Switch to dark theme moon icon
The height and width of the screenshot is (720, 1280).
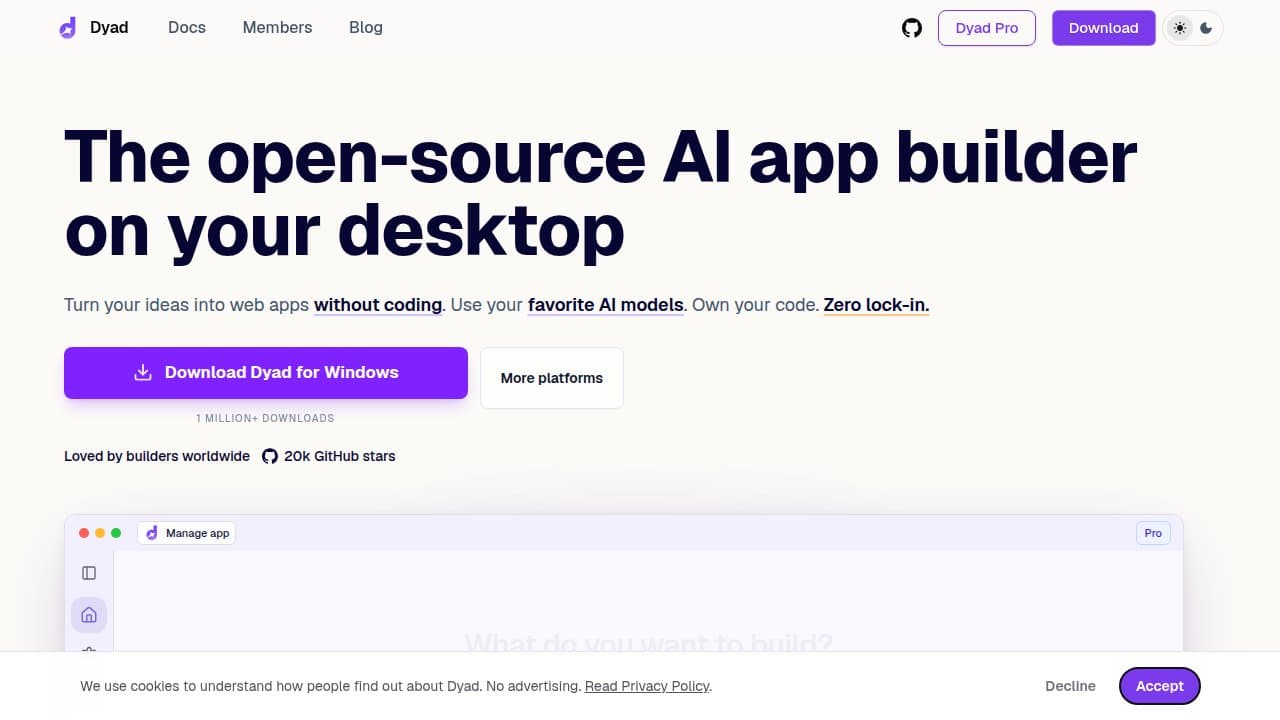1206,28
